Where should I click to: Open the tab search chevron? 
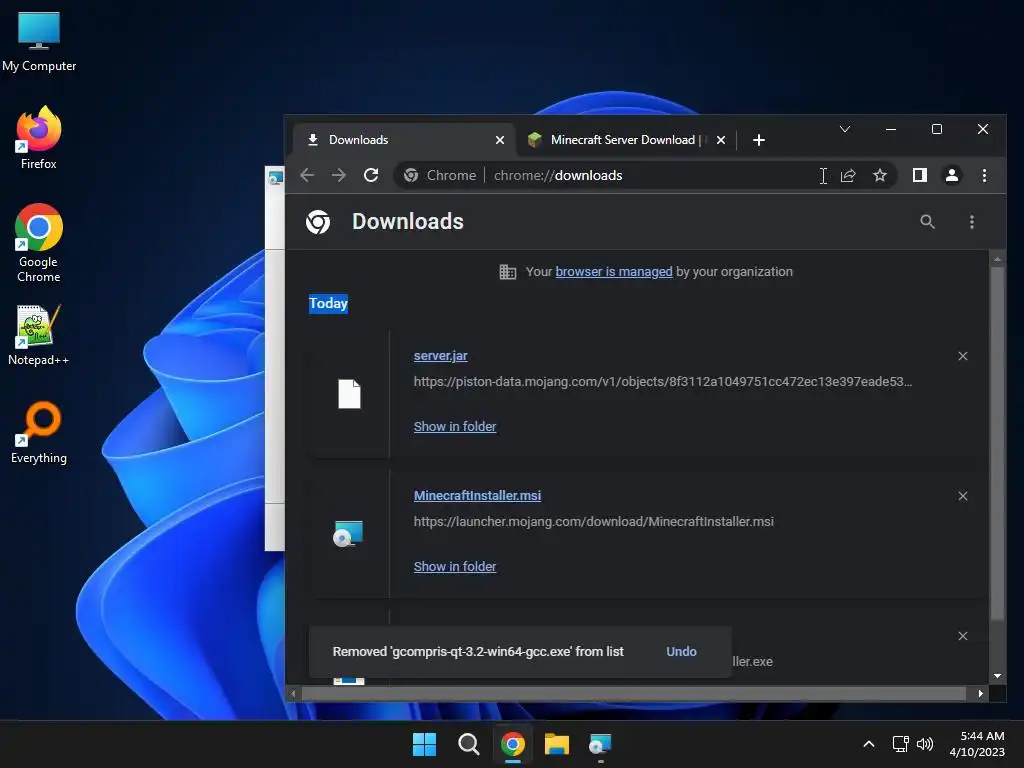844,129
